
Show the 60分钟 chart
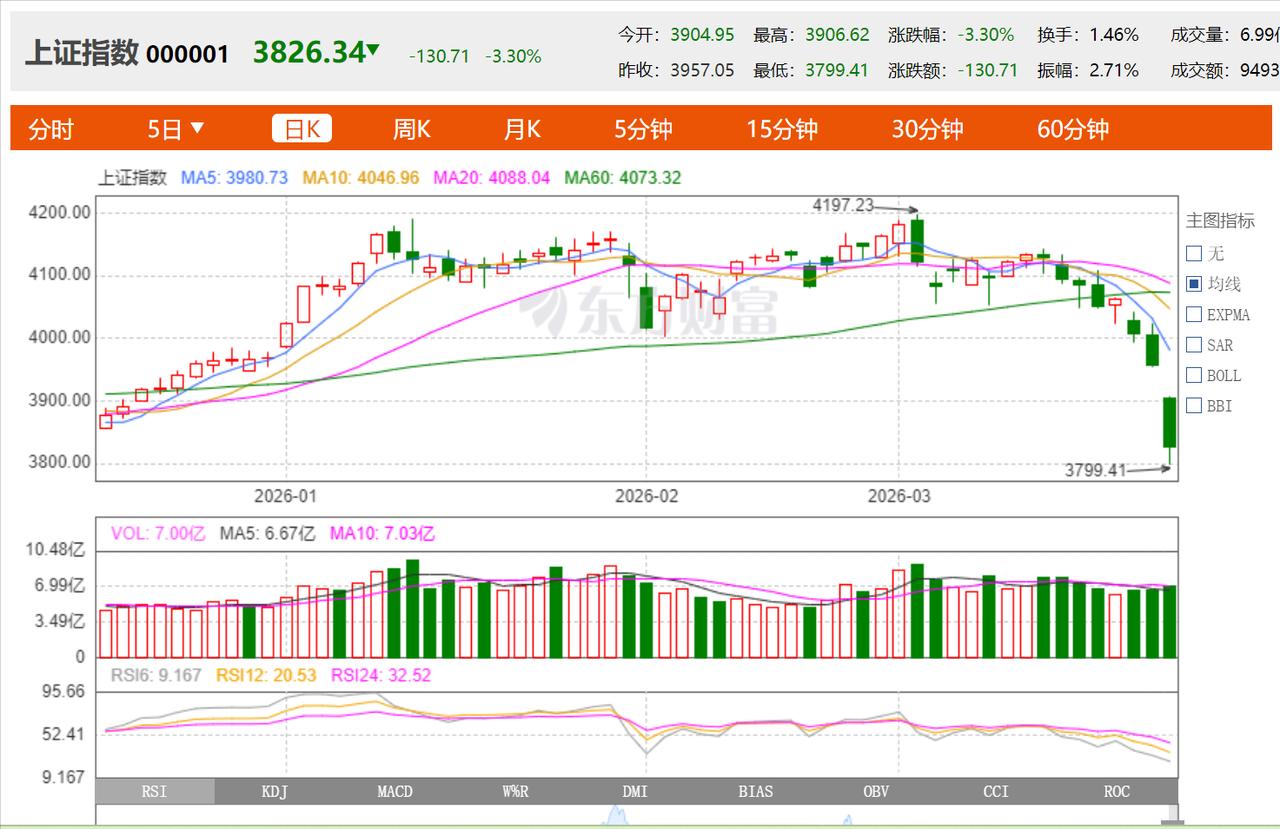click(1073, 129)
